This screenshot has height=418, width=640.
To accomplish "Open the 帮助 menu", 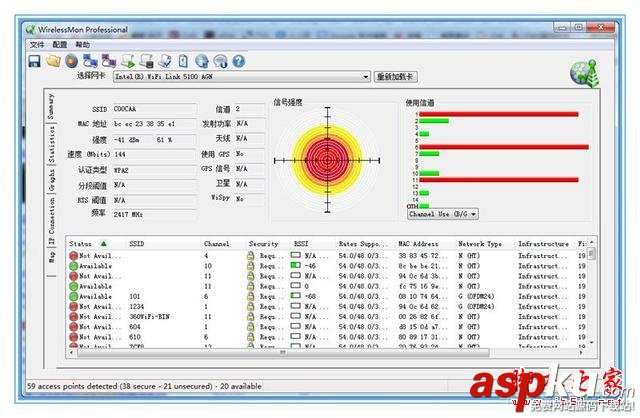I will click(x=82, y=44).
